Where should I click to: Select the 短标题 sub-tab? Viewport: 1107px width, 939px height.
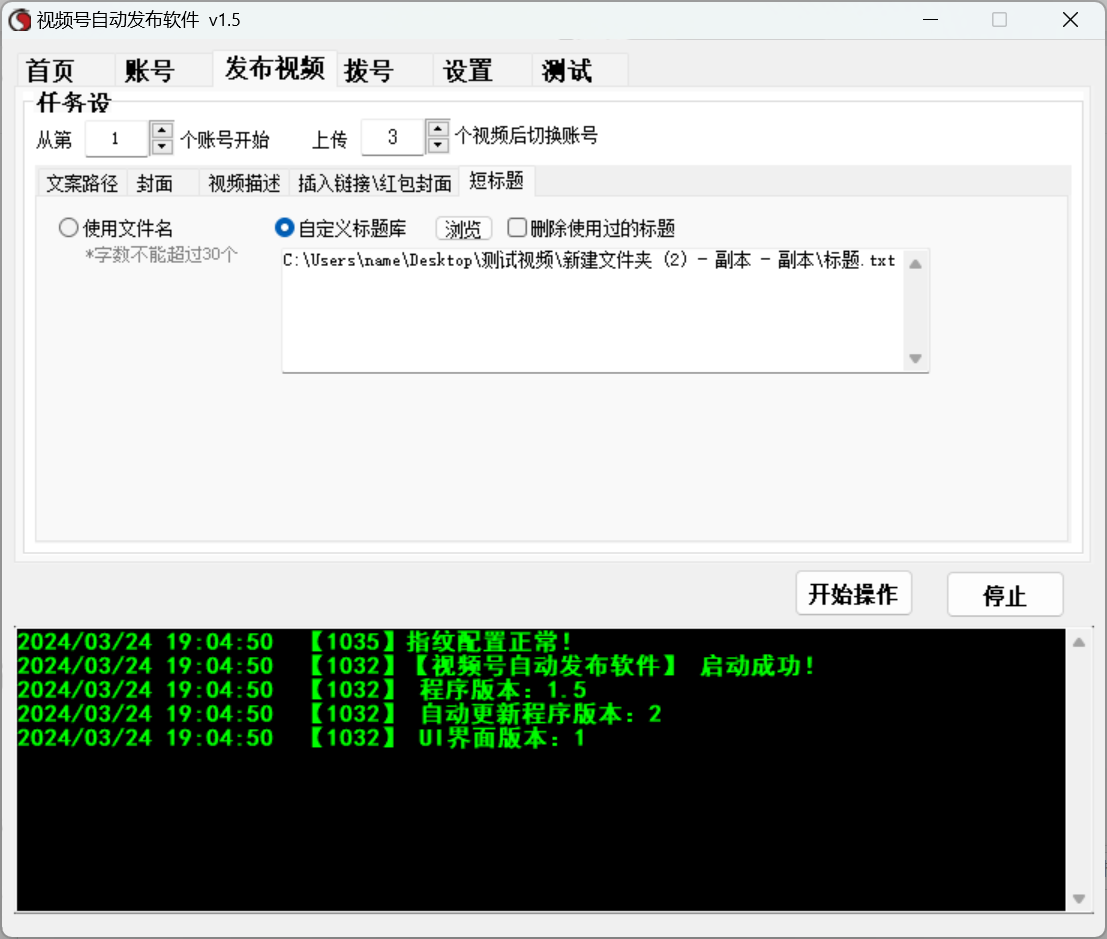tap(496, 181)
